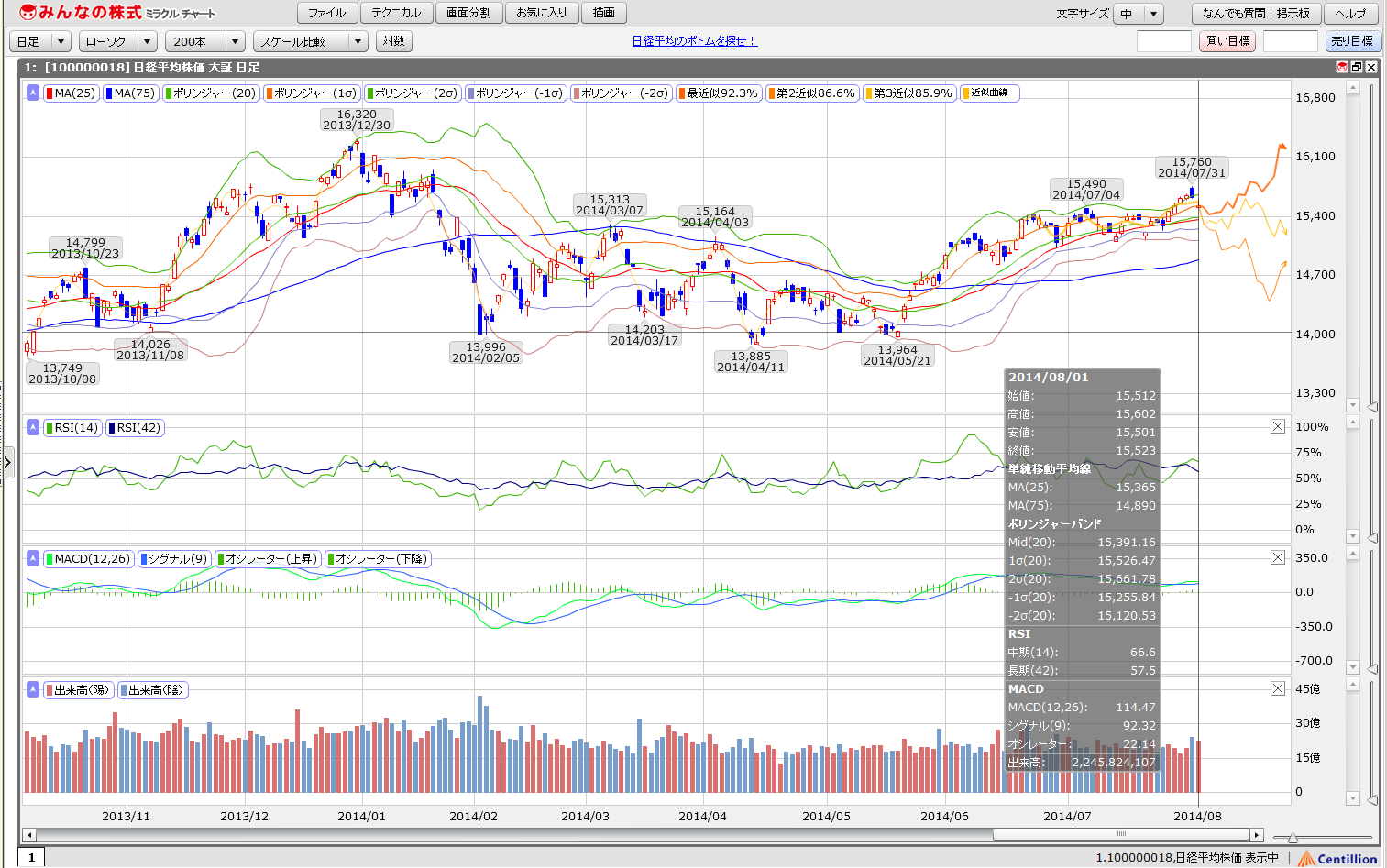This screenshot has height=868, width=1387.
Task: Open the ファイル menu
Action: 327,13
